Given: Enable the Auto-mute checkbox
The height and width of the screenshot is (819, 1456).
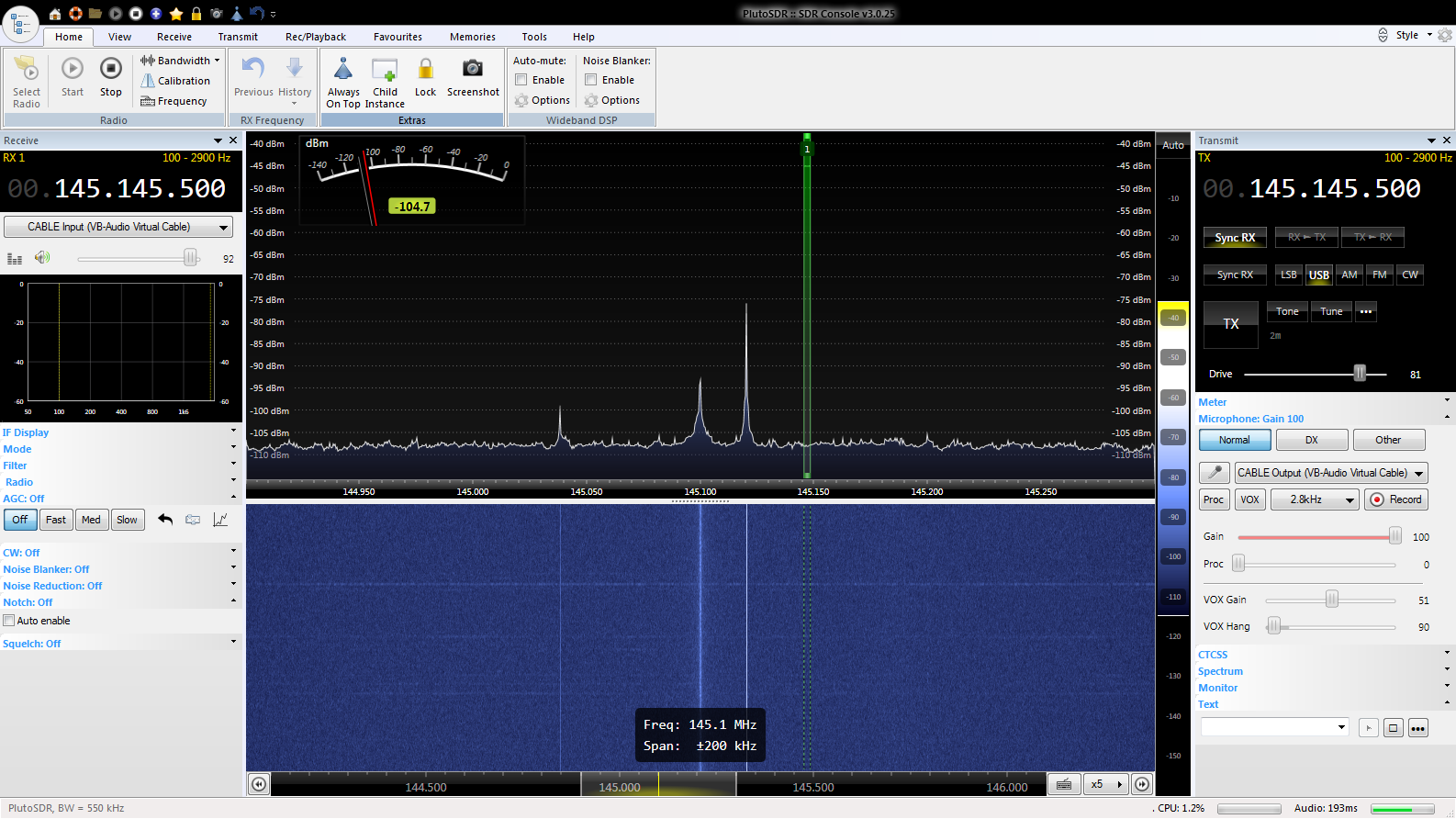Looking at the screenshot, I should [521, 80].
